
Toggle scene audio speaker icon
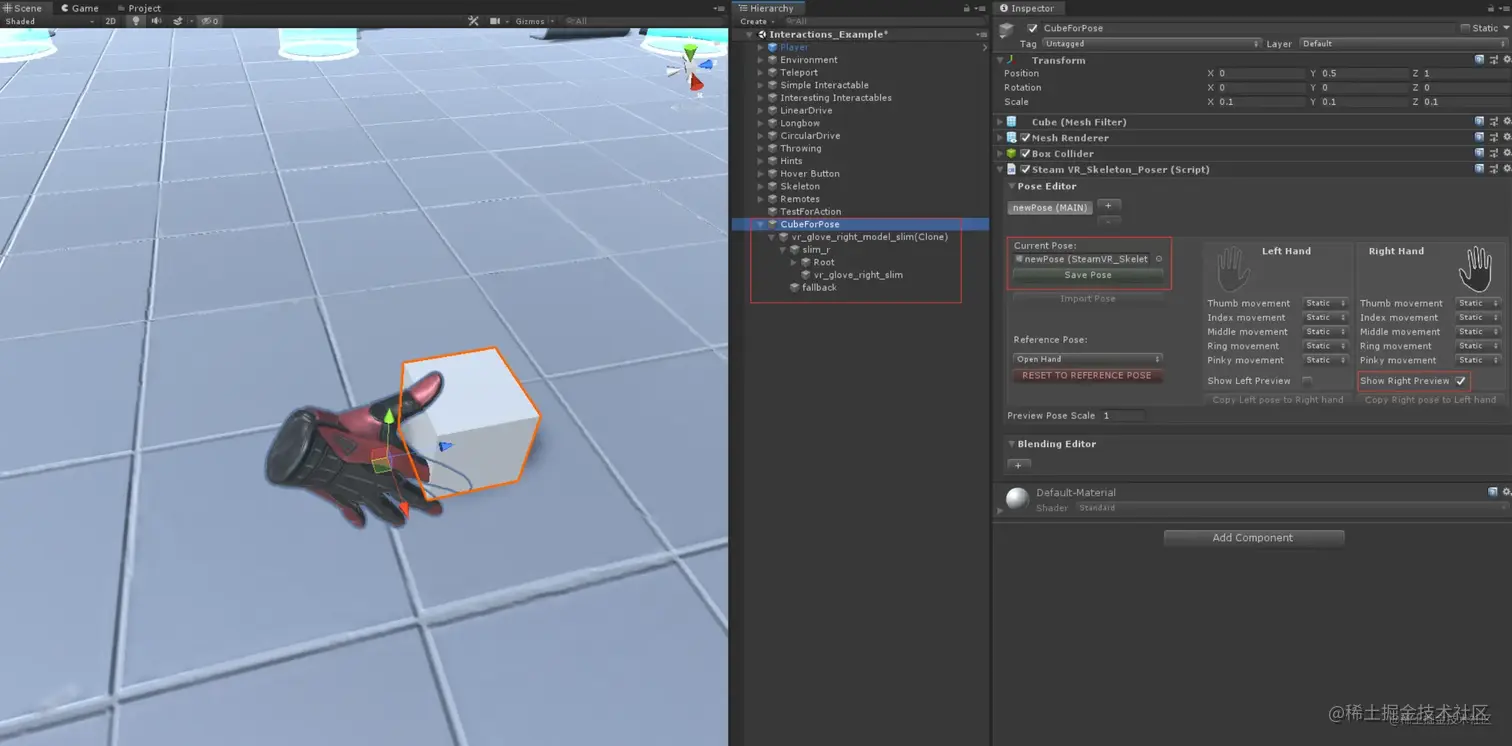[x=157, y=21]
